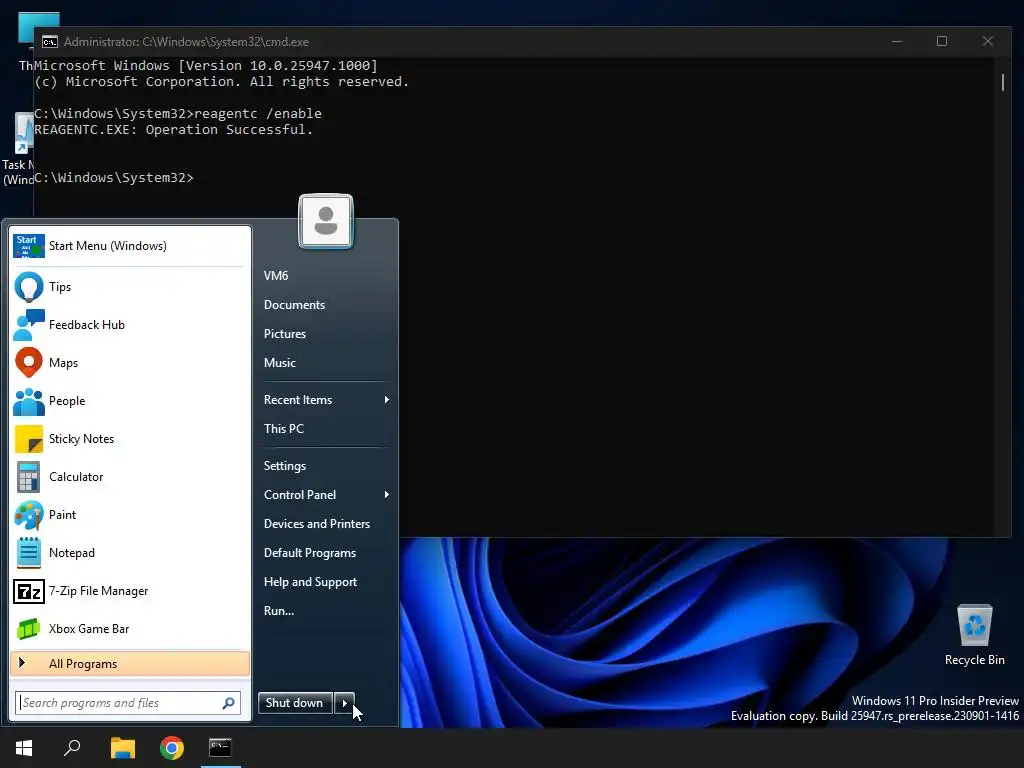The image size is (1024, 768).
Task: Maximize the cmd.exe window
Action: 942,41
